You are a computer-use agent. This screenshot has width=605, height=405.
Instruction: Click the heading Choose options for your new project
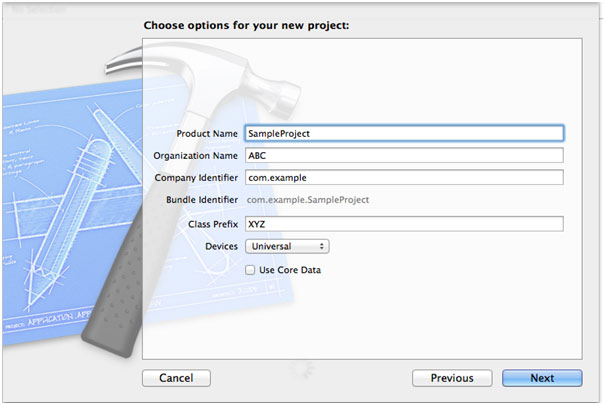246,25
